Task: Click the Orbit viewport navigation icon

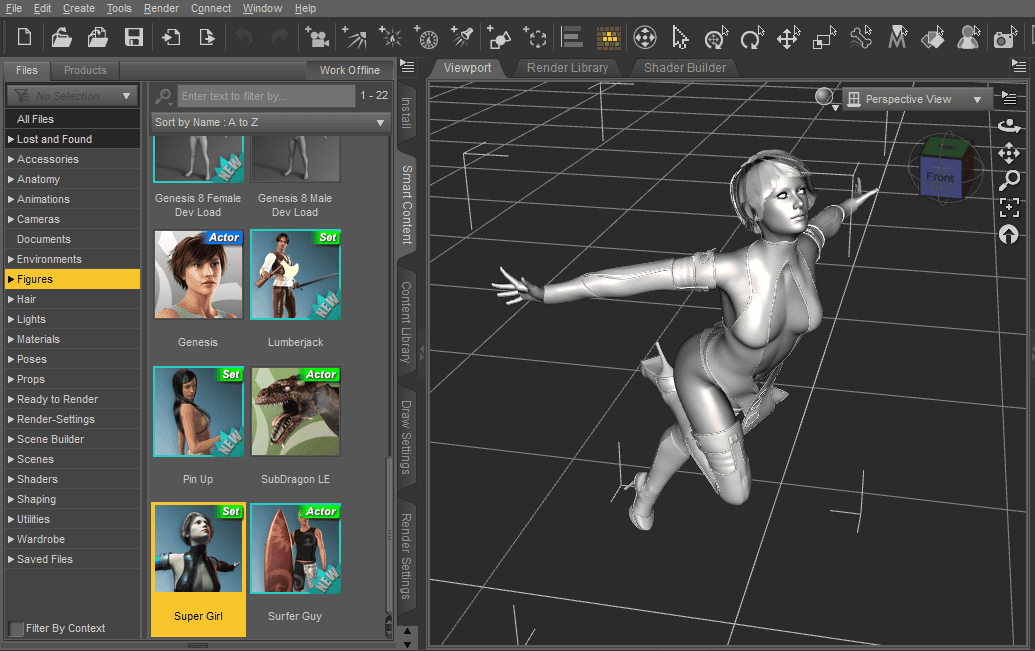Action: click(x=1009, y=125)
